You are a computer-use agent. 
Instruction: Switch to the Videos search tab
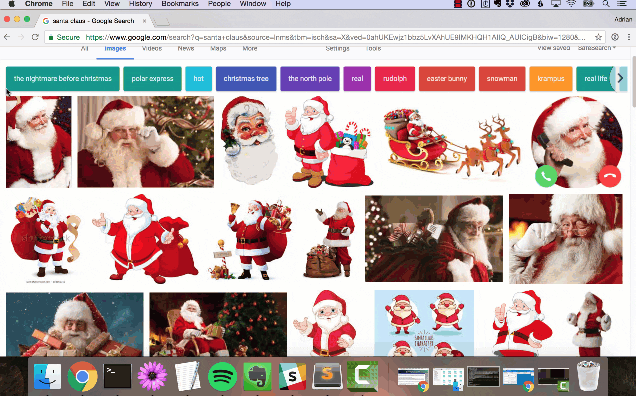click(152, 48)
